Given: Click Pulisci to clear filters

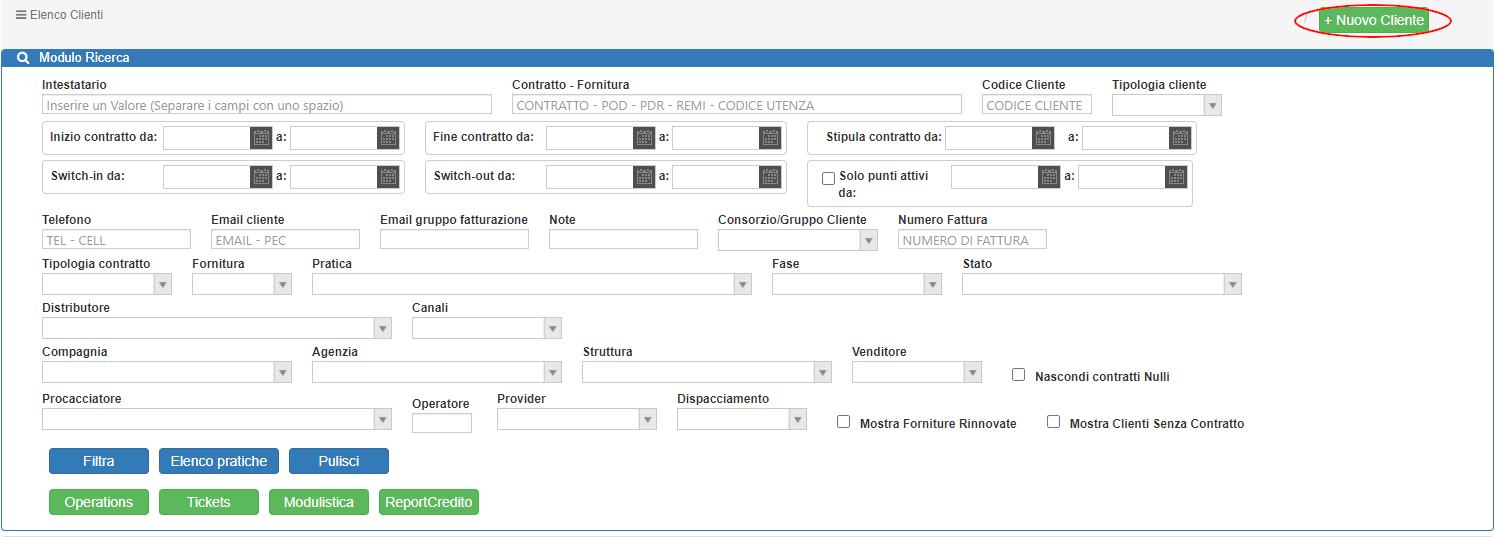Looking at the screenshot, I should pyautogui.click(x=339, y=461).
